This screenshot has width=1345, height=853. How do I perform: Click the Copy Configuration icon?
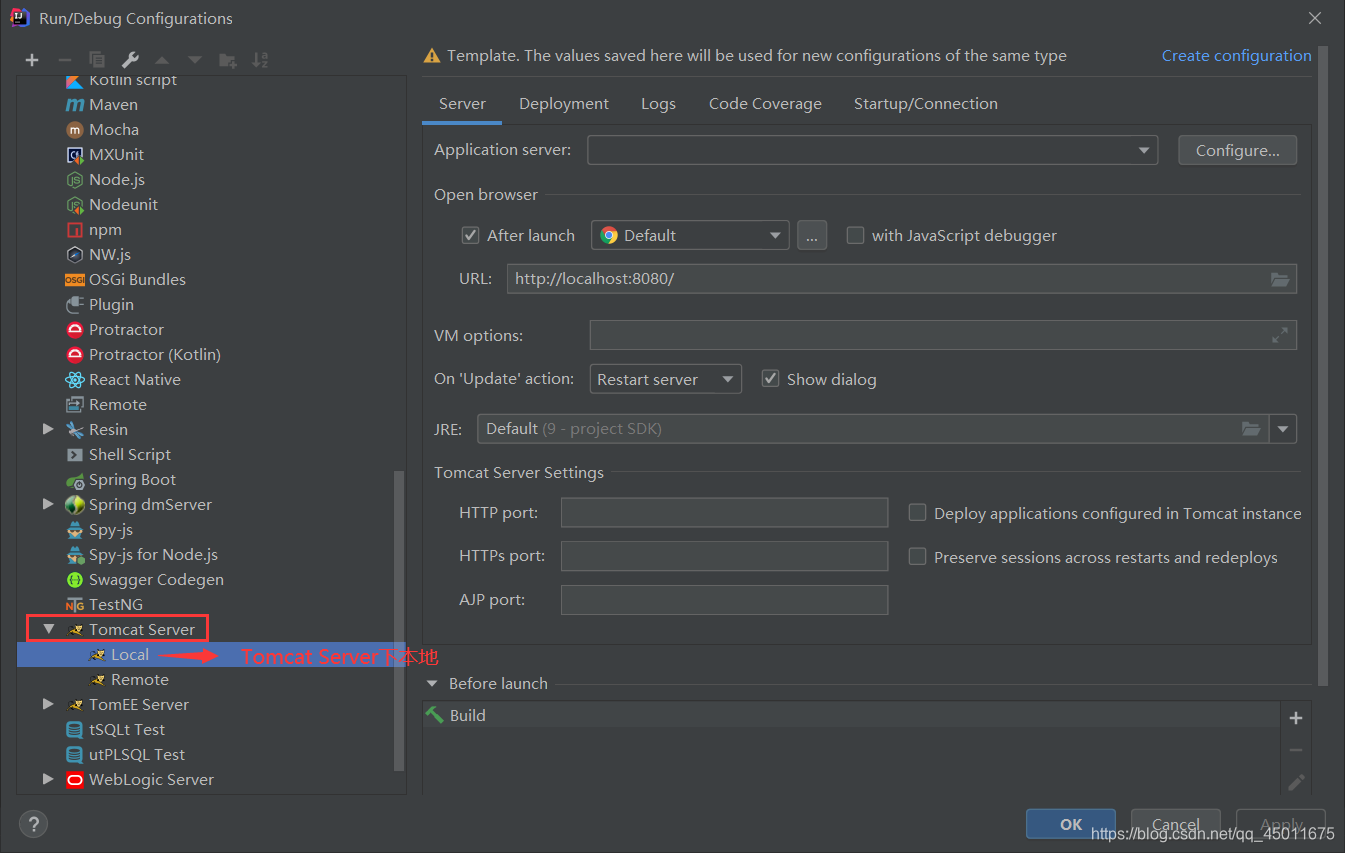pos(97,60)
